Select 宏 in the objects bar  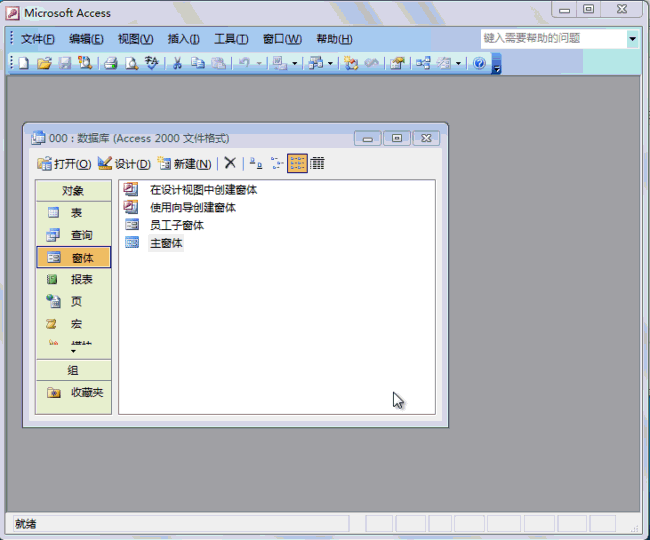coord(73,324)
